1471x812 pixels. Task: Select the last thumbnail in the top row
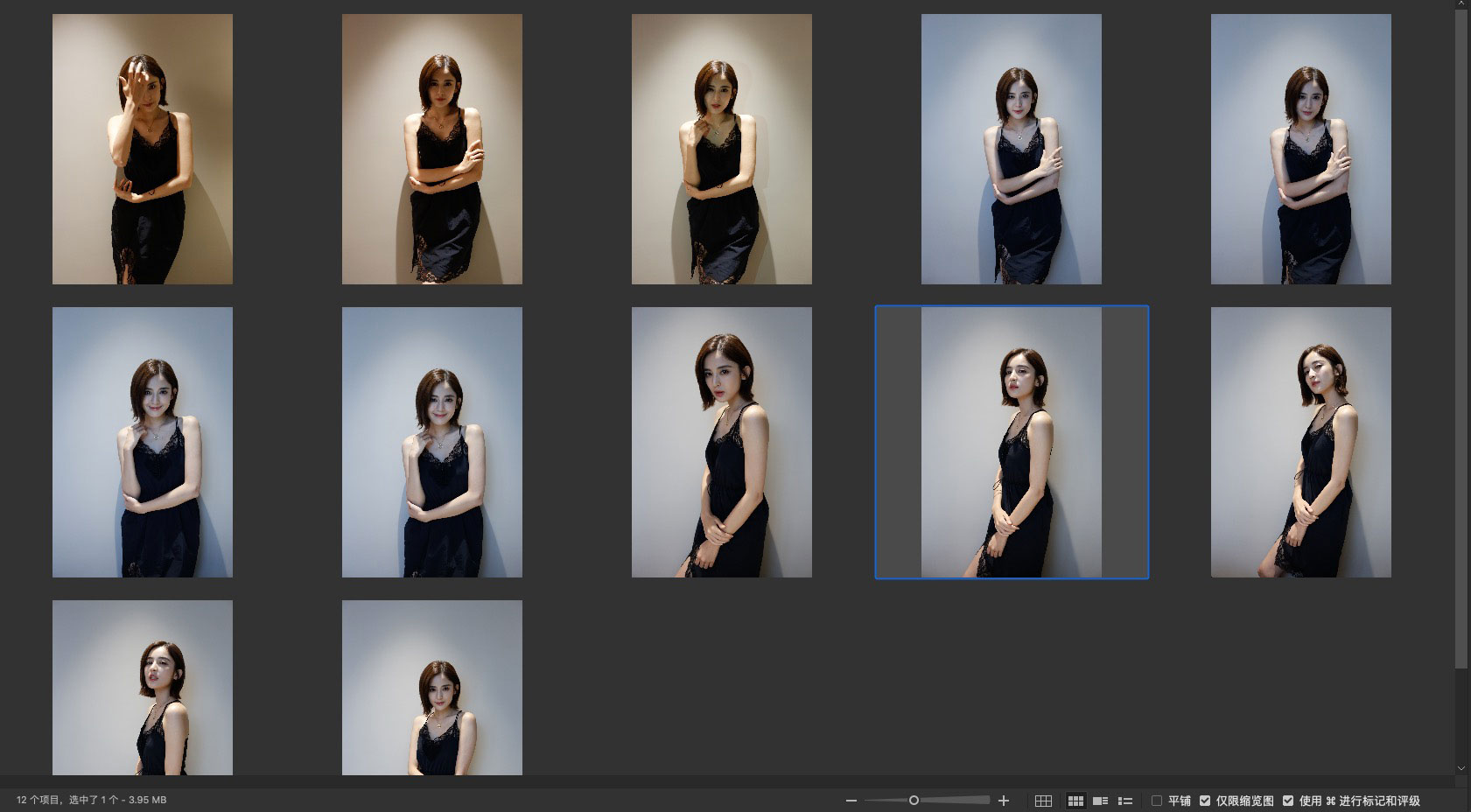coord(1300,149)
